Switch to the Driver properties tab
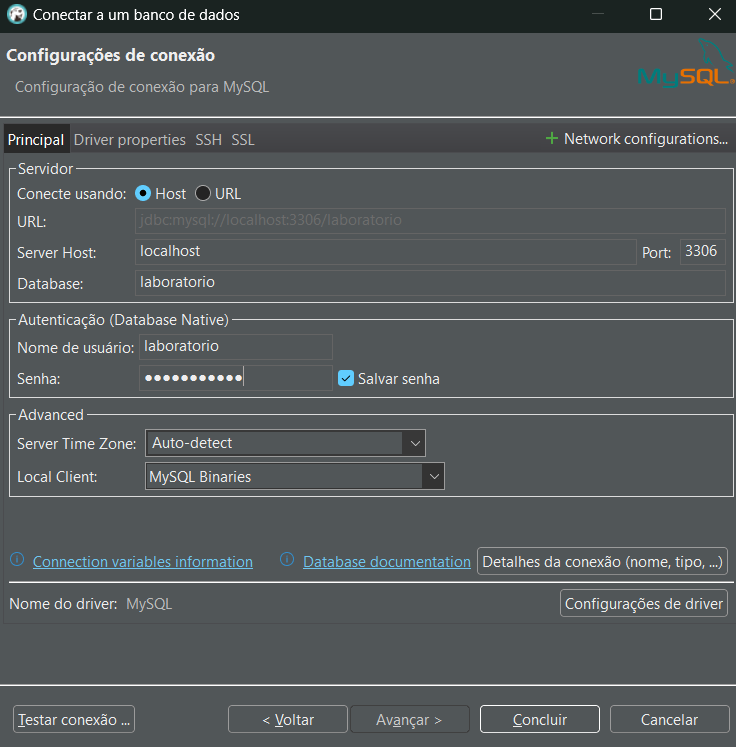Screen dimensions: 736x747 (130, 140)
